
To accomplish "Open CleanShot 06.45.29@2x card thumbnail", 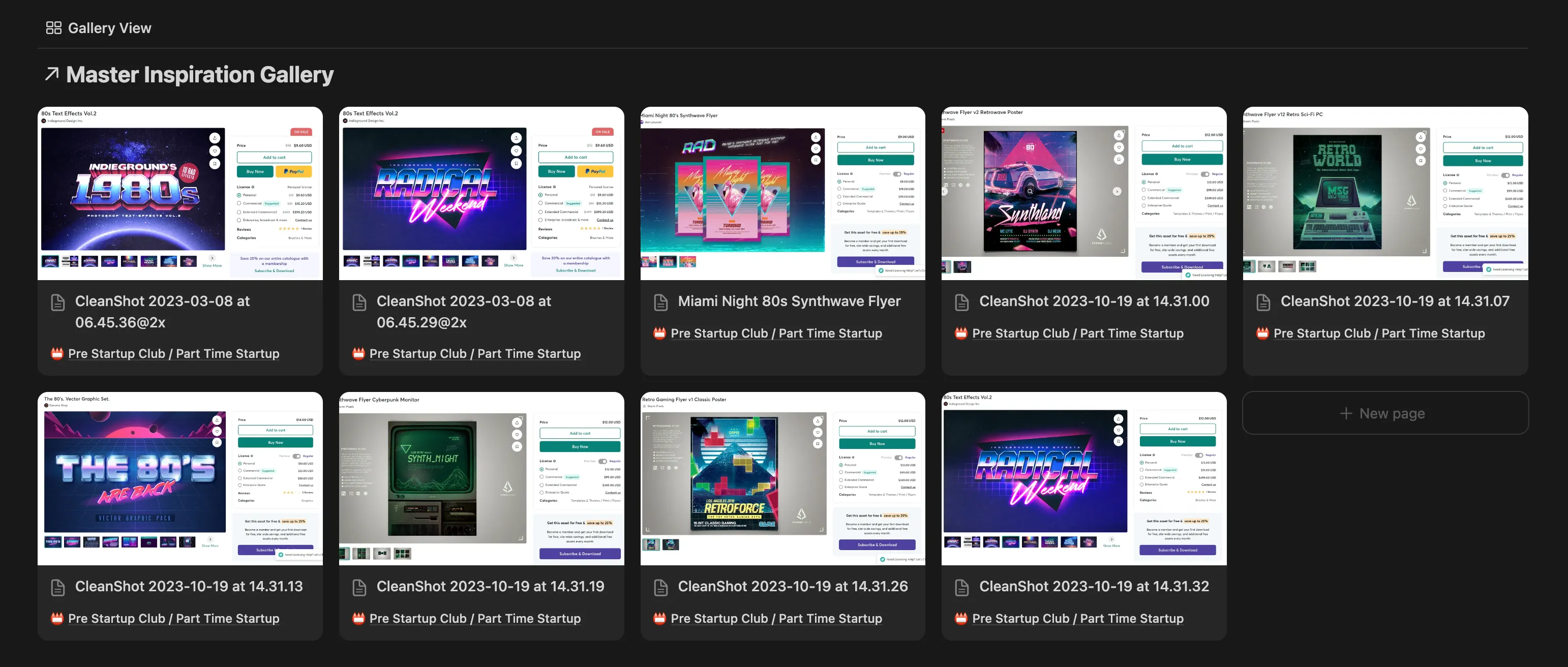I will click(481, 194).
